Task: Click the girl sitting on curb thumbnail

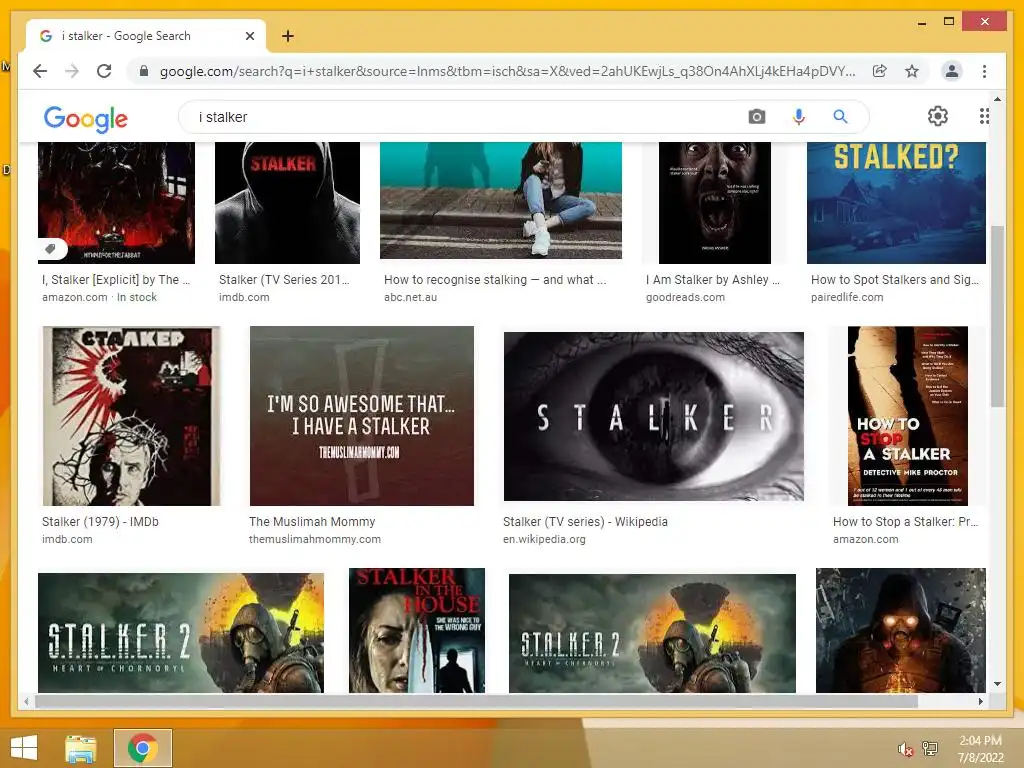Action: (x=501, y=200)
